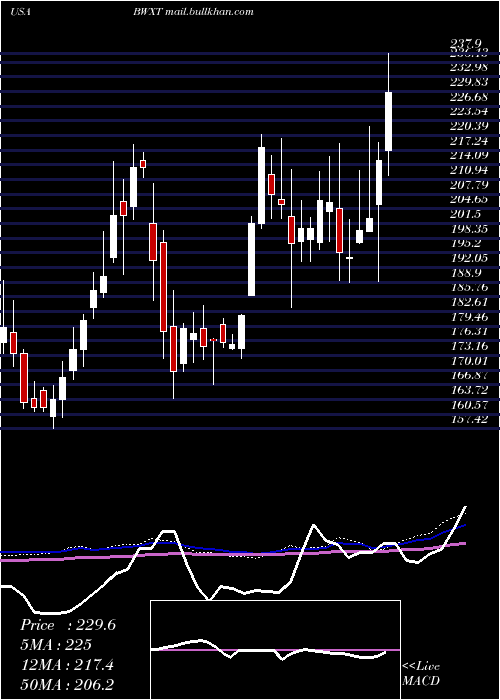500x700 pixels.
Task: Click the '<<Live MACD' label
Action: (421, 674)
